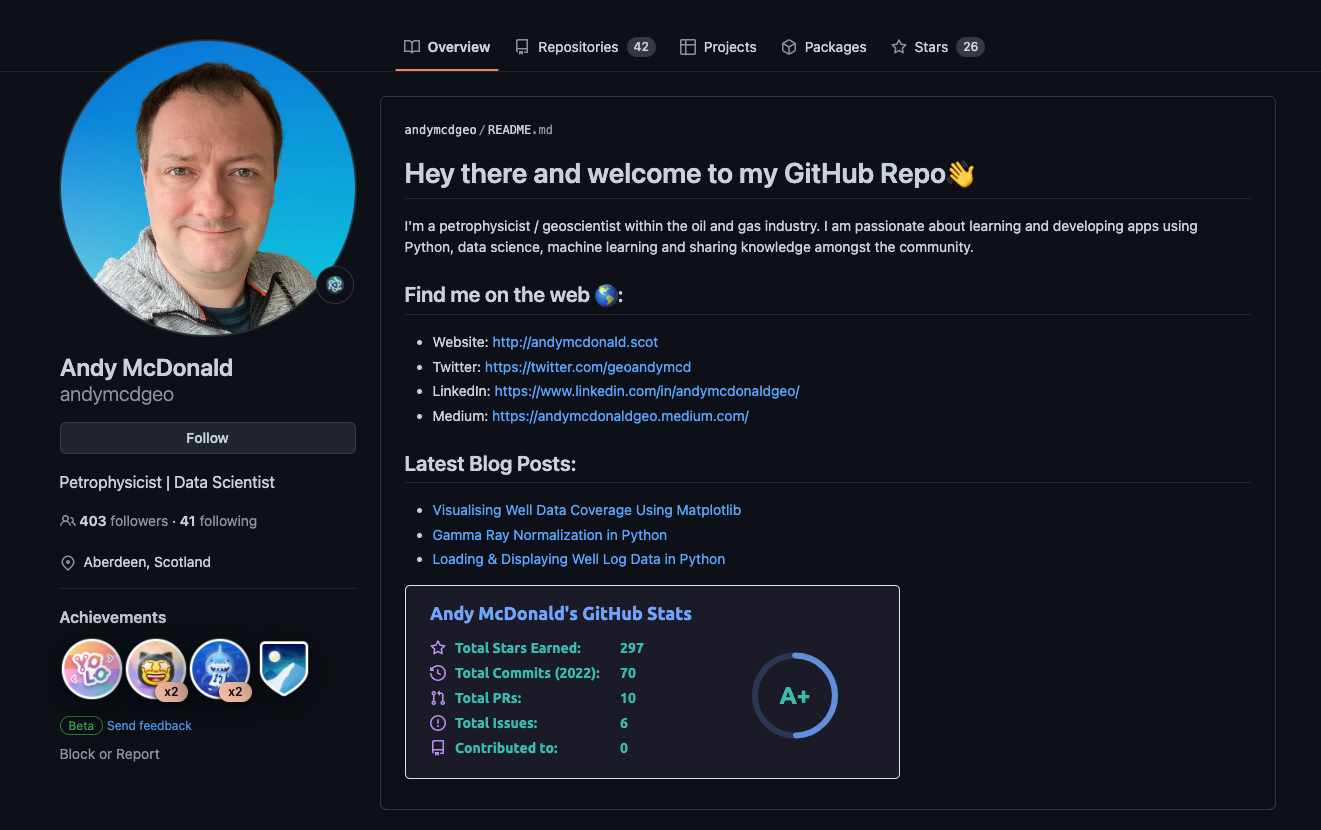Open the README.md file link
The width and height of the screenshot is (1321, 830).
pyautogui.click(x=520, y=130)
